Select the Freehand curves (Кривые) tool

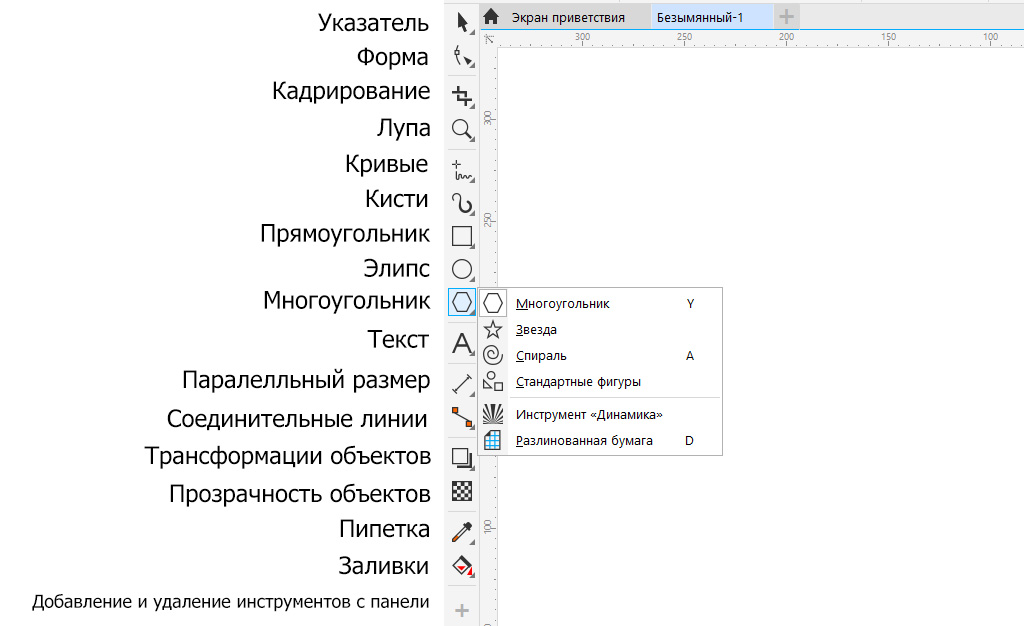pyautogui.click(x=461, y=168)
